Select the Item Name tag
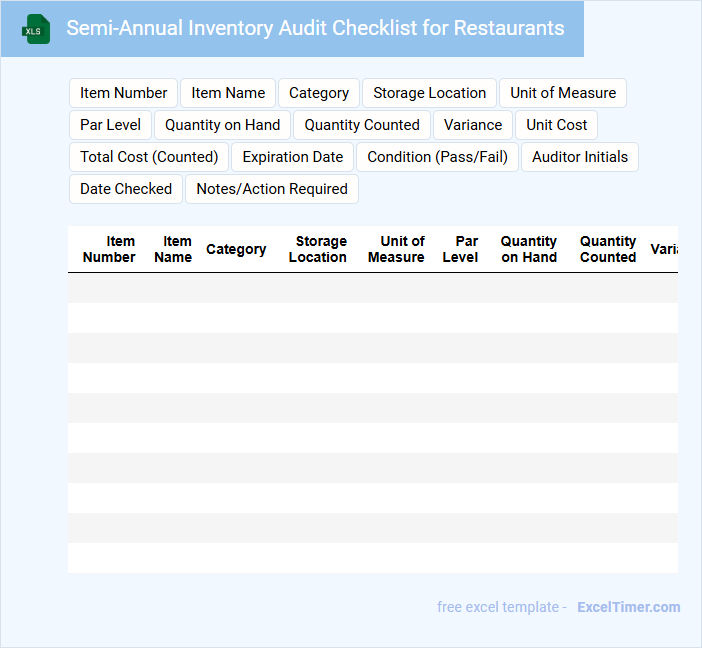 228,93
